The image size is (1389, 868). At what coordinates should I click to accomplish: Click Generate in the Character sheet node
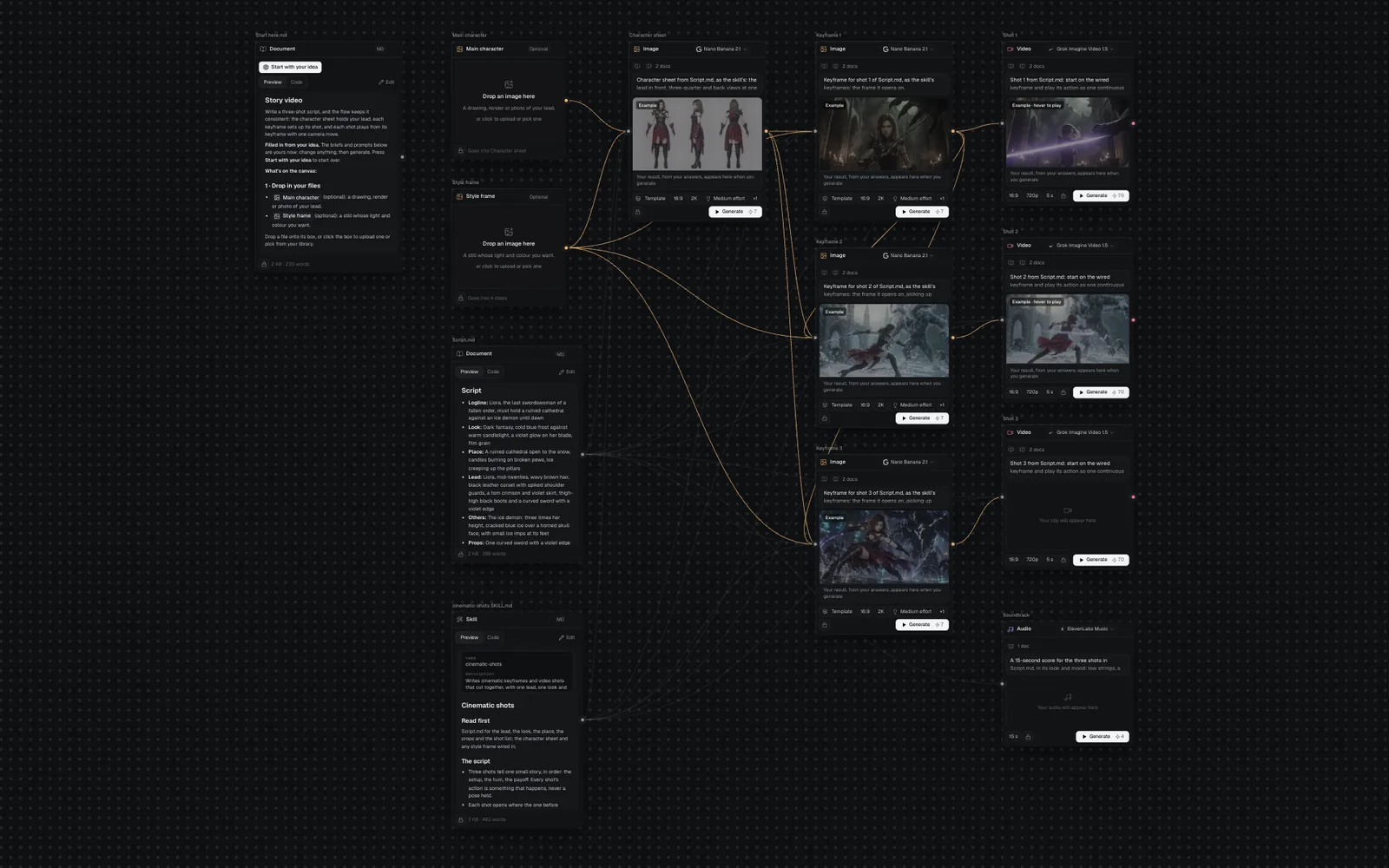tap(734, 212)
